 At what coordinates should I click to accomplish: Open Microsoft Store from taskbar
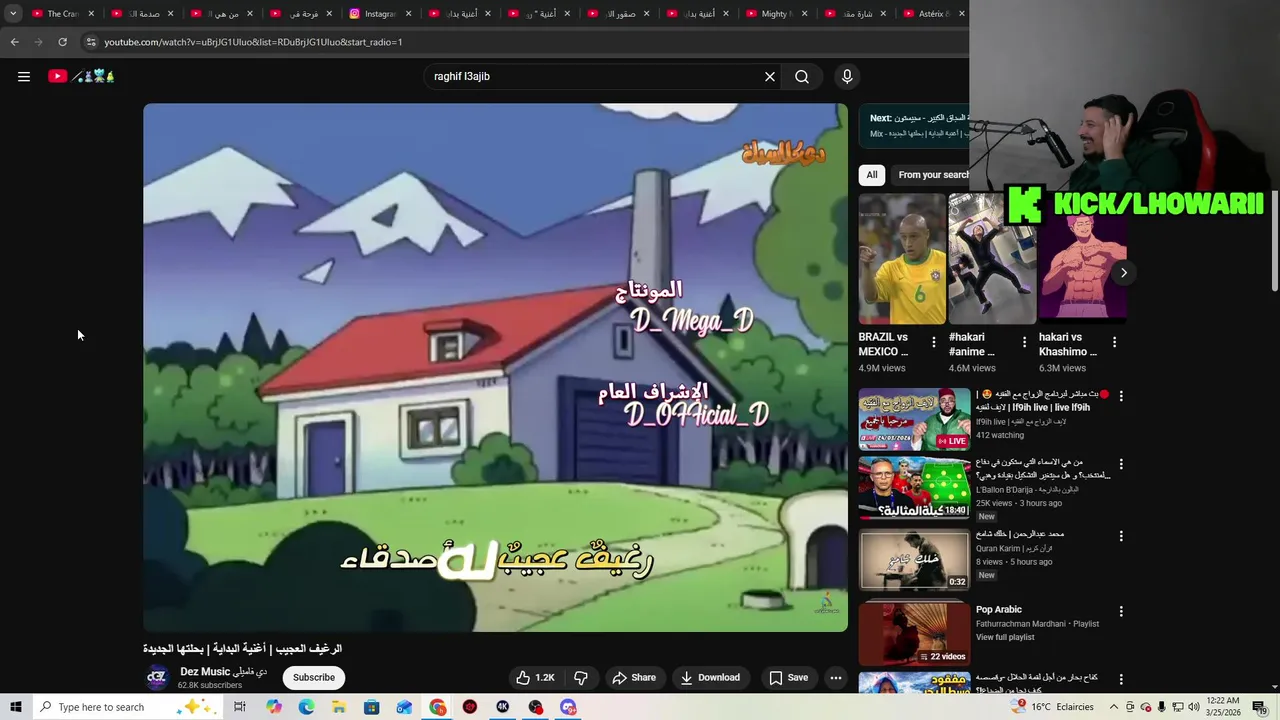tap(371, 707)
